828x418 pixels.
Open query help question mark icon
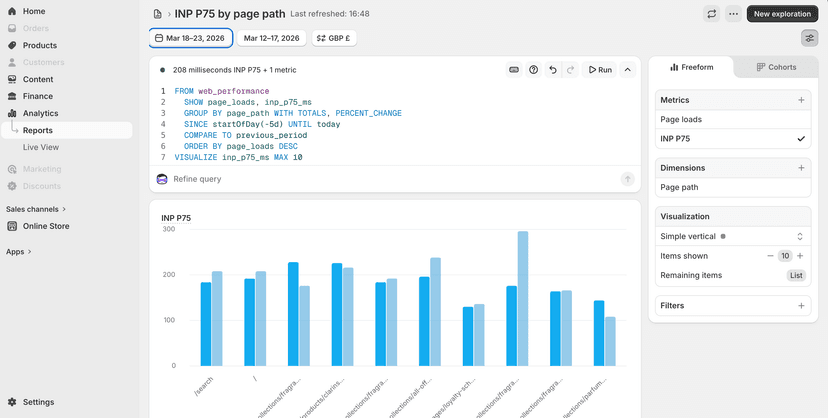click(534, 70)
